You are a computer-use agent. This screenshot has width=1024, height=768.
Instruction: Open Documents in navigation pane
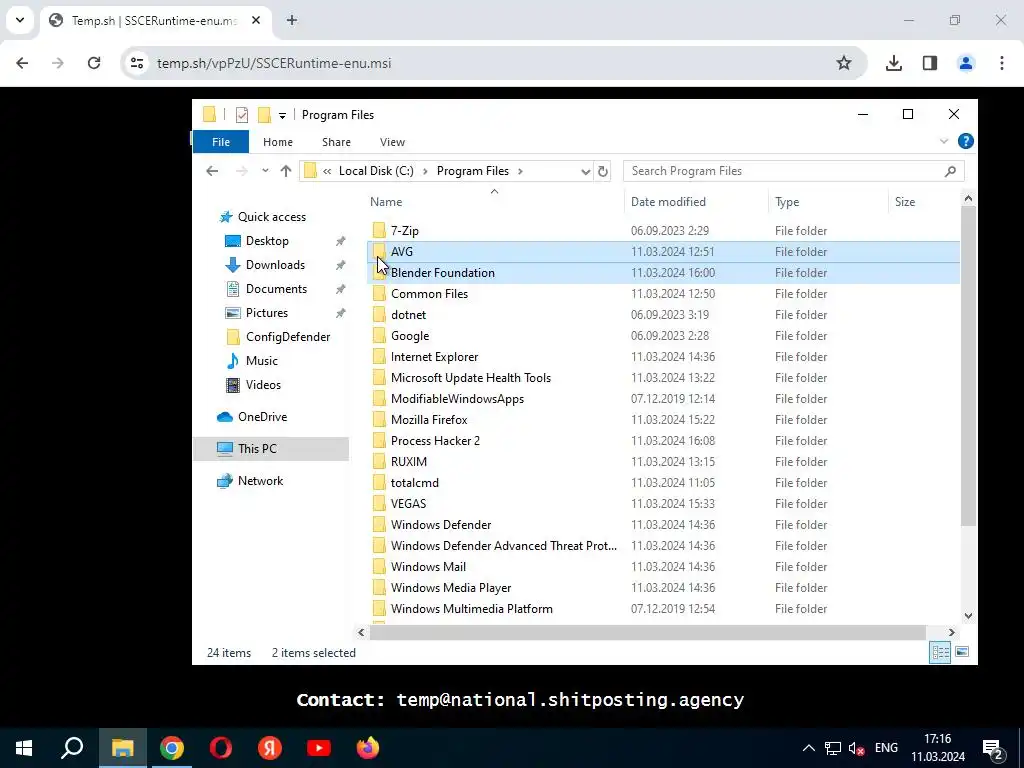(276, 289)
